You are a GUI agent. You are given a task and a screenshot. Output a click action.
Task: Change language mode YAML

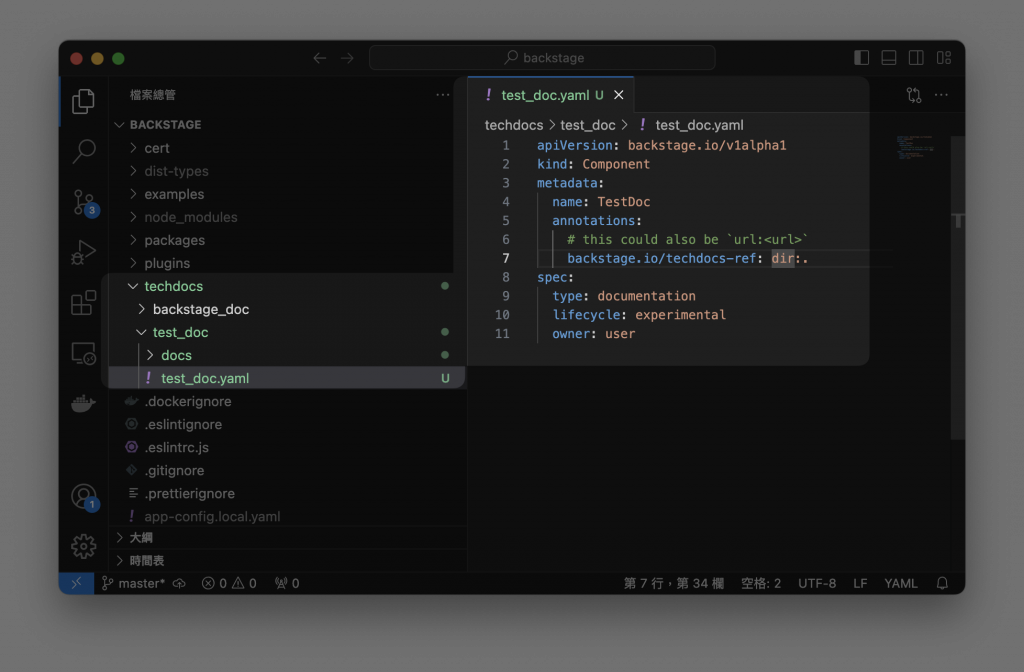[901, 583]
